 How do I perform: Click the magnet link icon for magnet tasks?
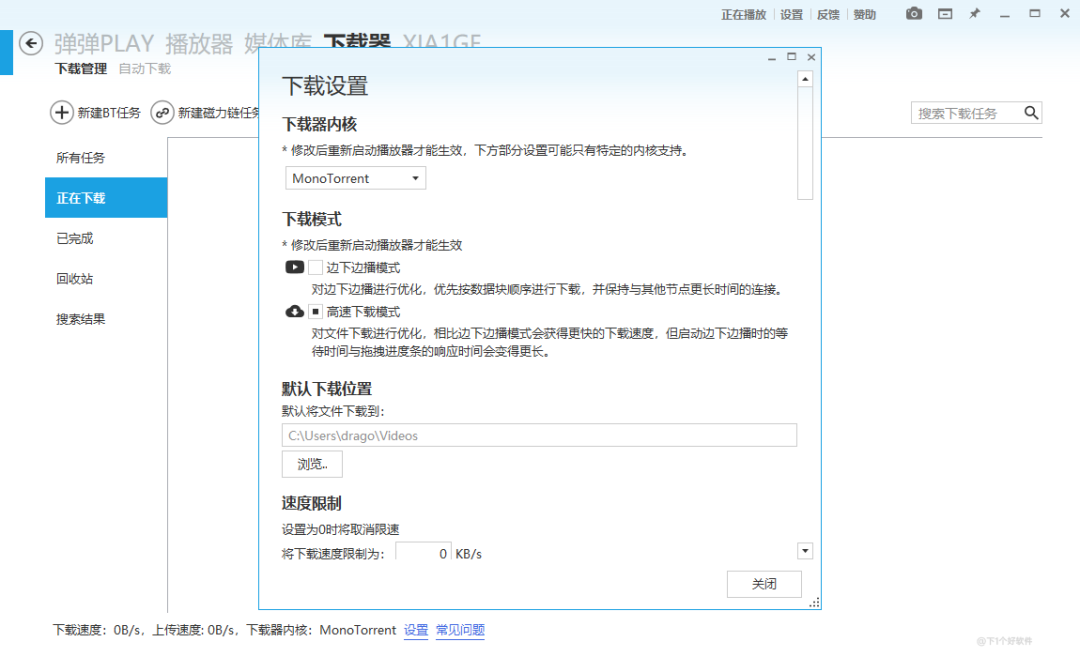click(161, 113)
